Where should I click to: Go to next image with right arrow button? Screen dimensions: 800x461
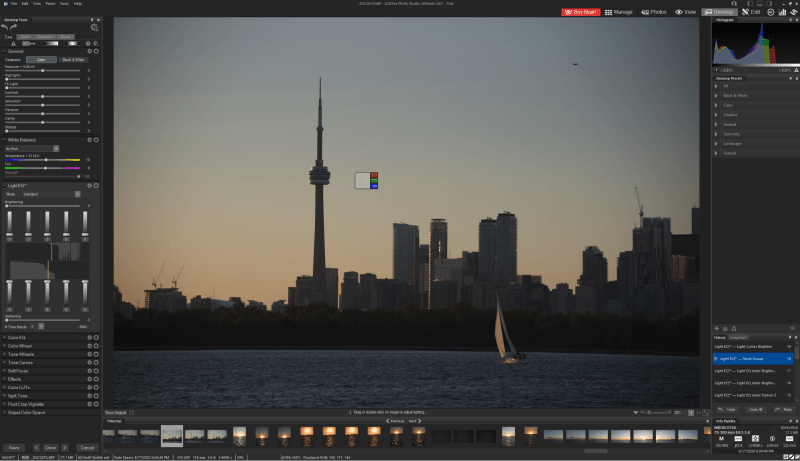coord(65,448)
